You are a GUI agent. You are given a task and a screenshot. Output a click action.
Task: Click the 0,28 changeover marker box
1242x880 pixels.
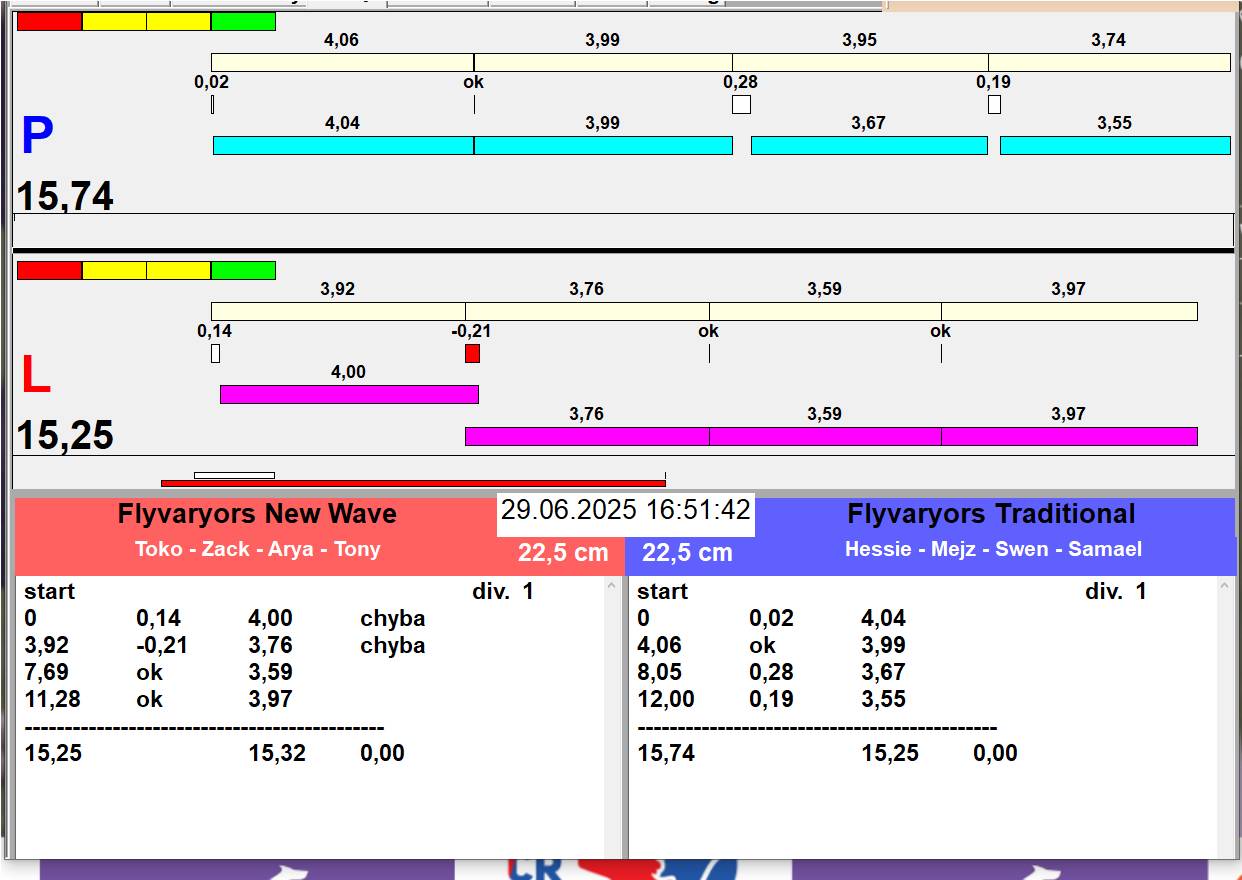click(741, 104)
